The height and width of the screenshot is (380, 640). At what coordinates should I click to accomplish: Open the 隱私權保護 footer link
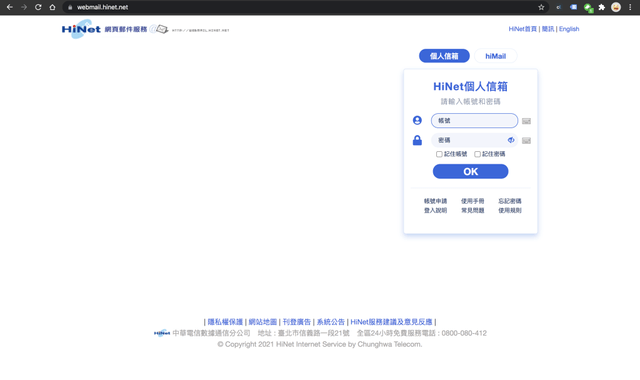tap(225, 322)
